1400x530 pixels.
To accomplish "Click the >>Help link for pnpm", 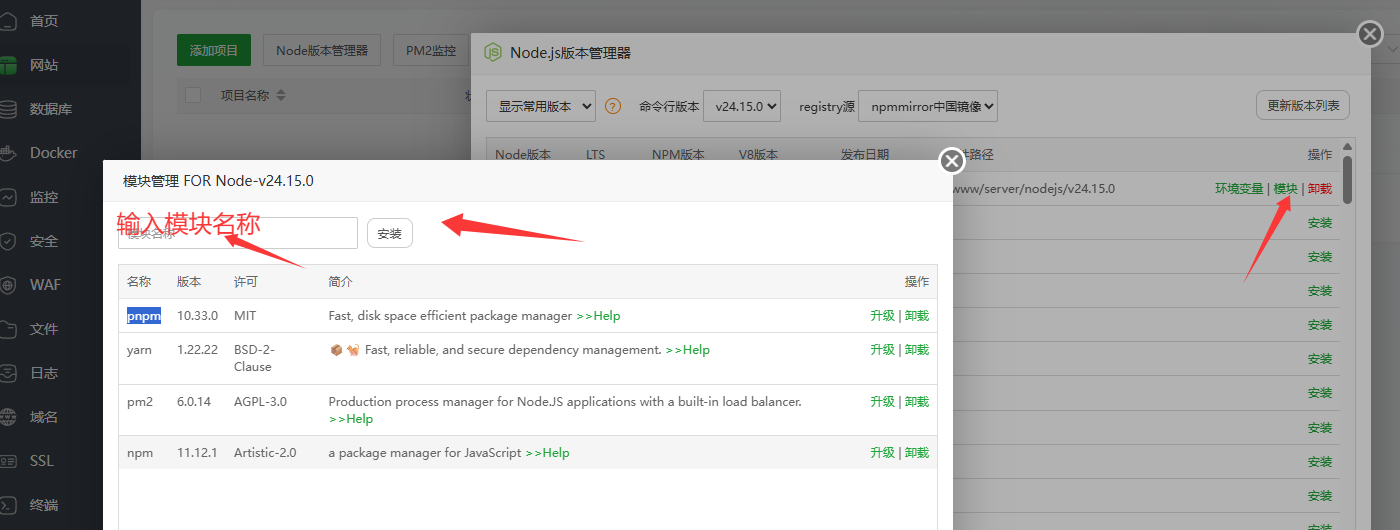I will 598,316.
